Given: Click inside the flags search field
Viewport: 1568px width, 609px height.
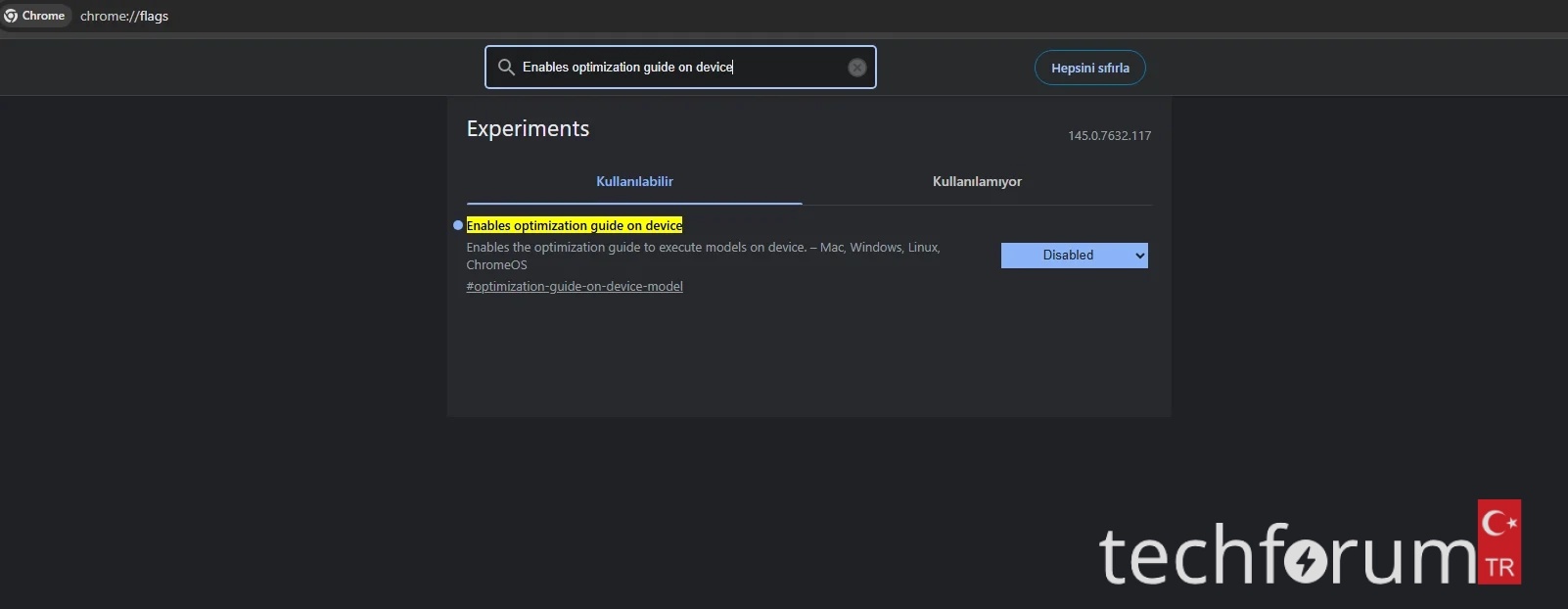Looking at the screenshot, I should [675, 68].
